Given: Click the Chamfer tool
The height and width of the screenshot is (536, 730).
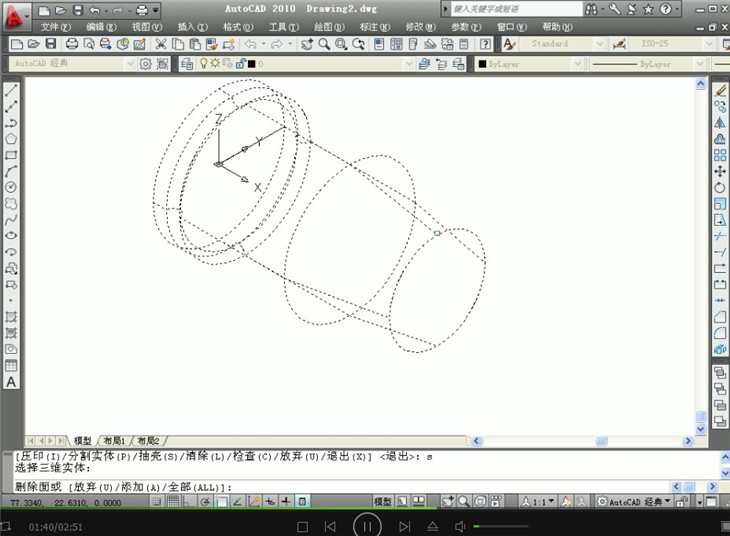Looking at the screenshot, I should coord(720,317).
